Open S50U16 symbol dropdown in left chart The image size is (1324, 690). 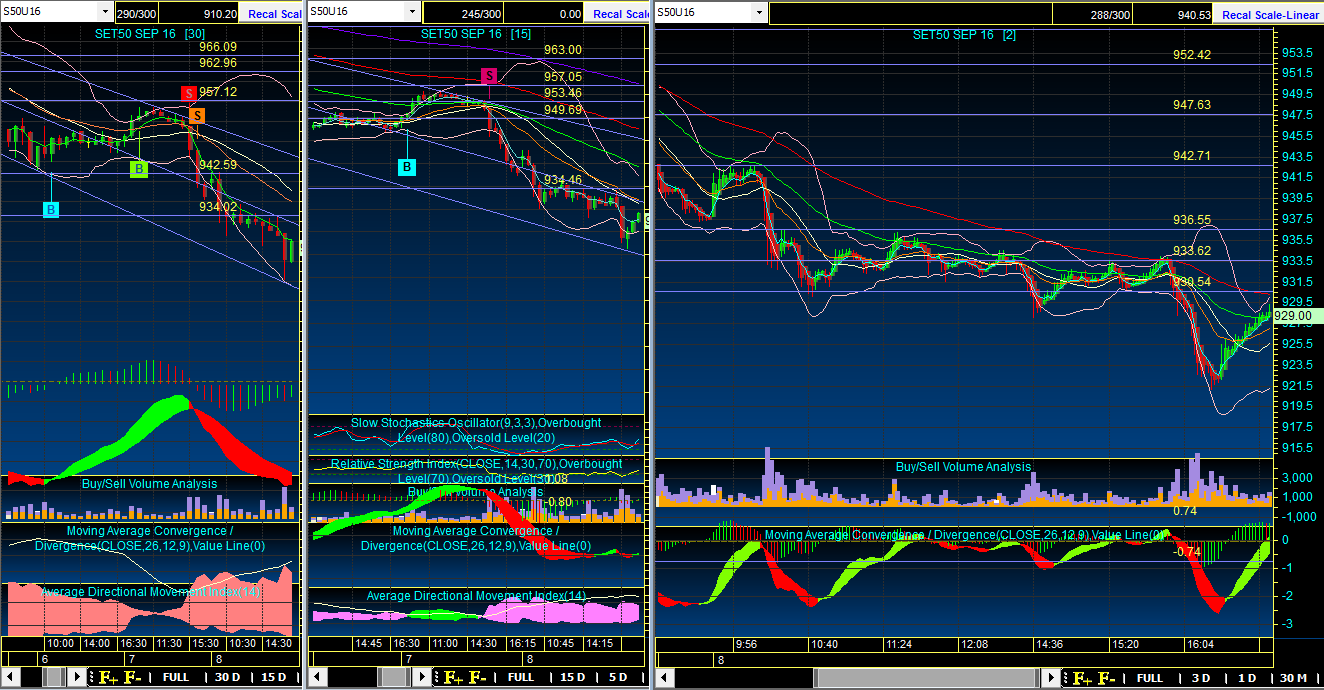tap(106, 13)
